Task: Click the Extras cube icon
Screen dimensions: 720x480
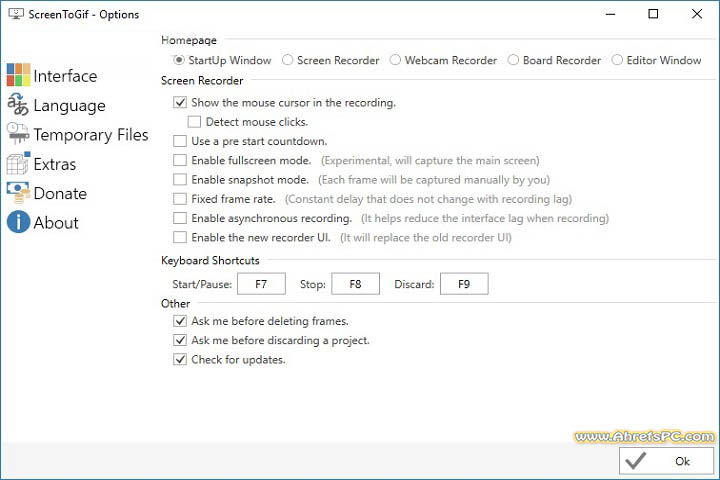Action: [18, 163]
